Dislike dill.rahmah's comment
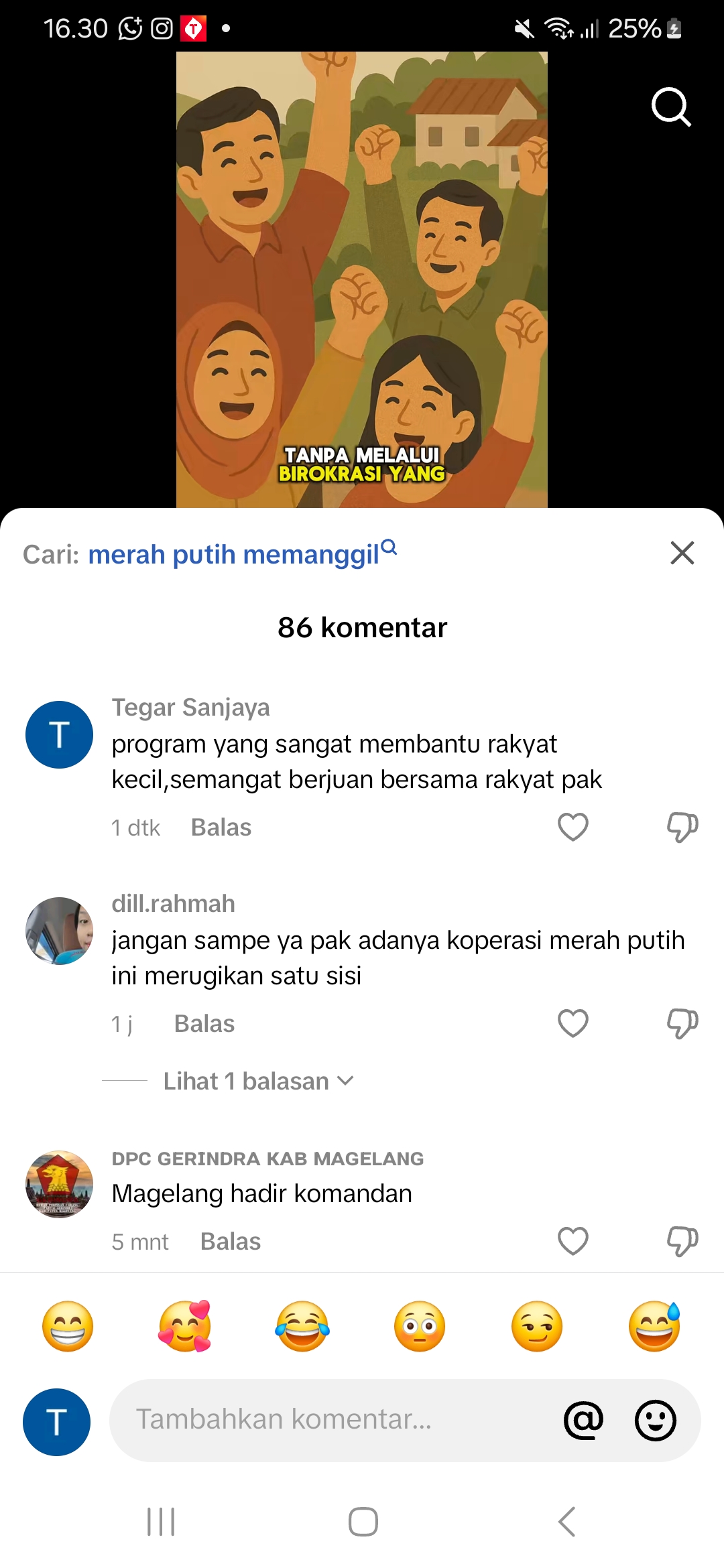The height and width of the screenshot is (1568, 724). pos(682,1023)
